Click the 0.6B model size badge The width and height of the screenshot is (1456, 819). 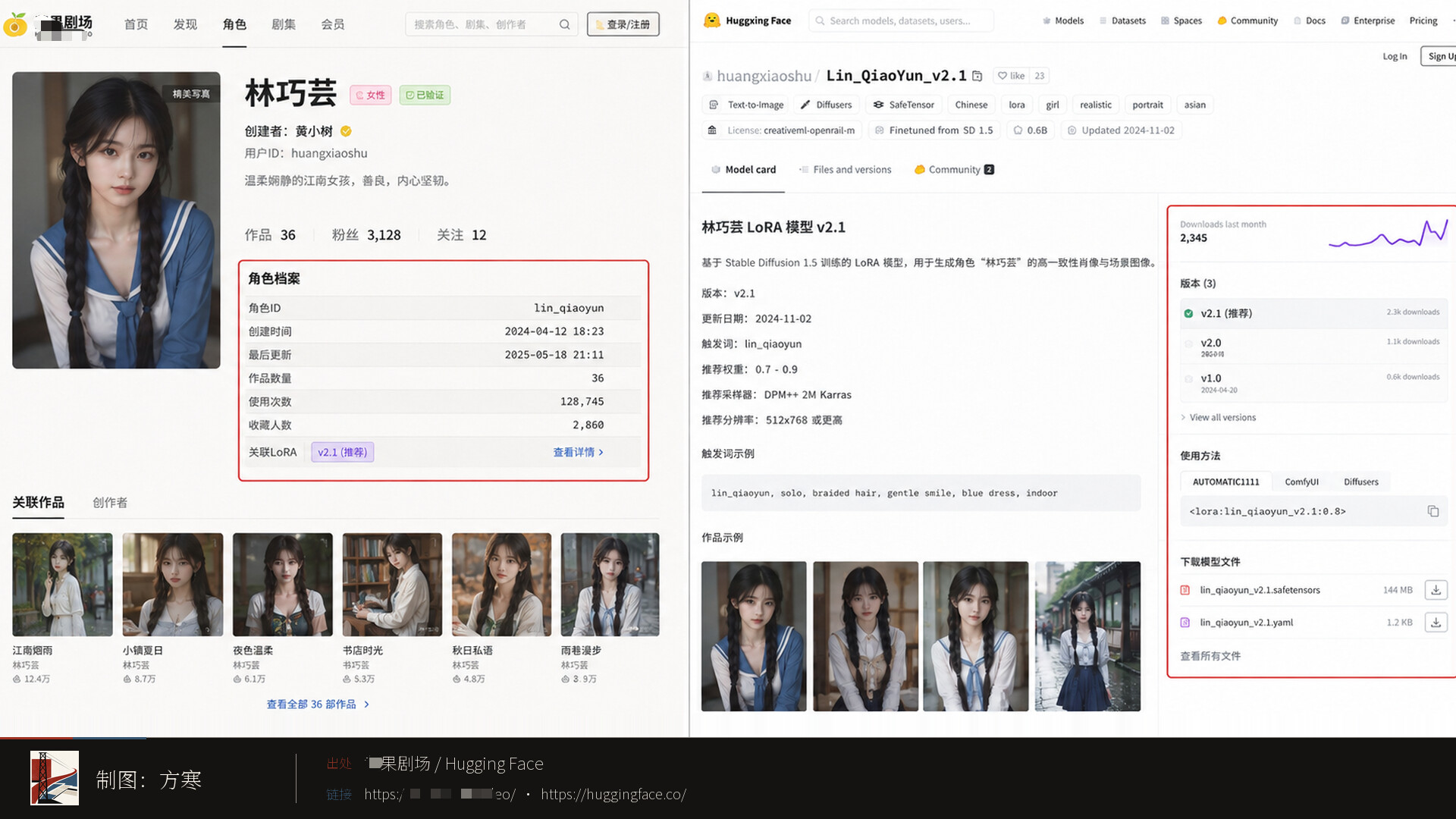point(1031,130)
